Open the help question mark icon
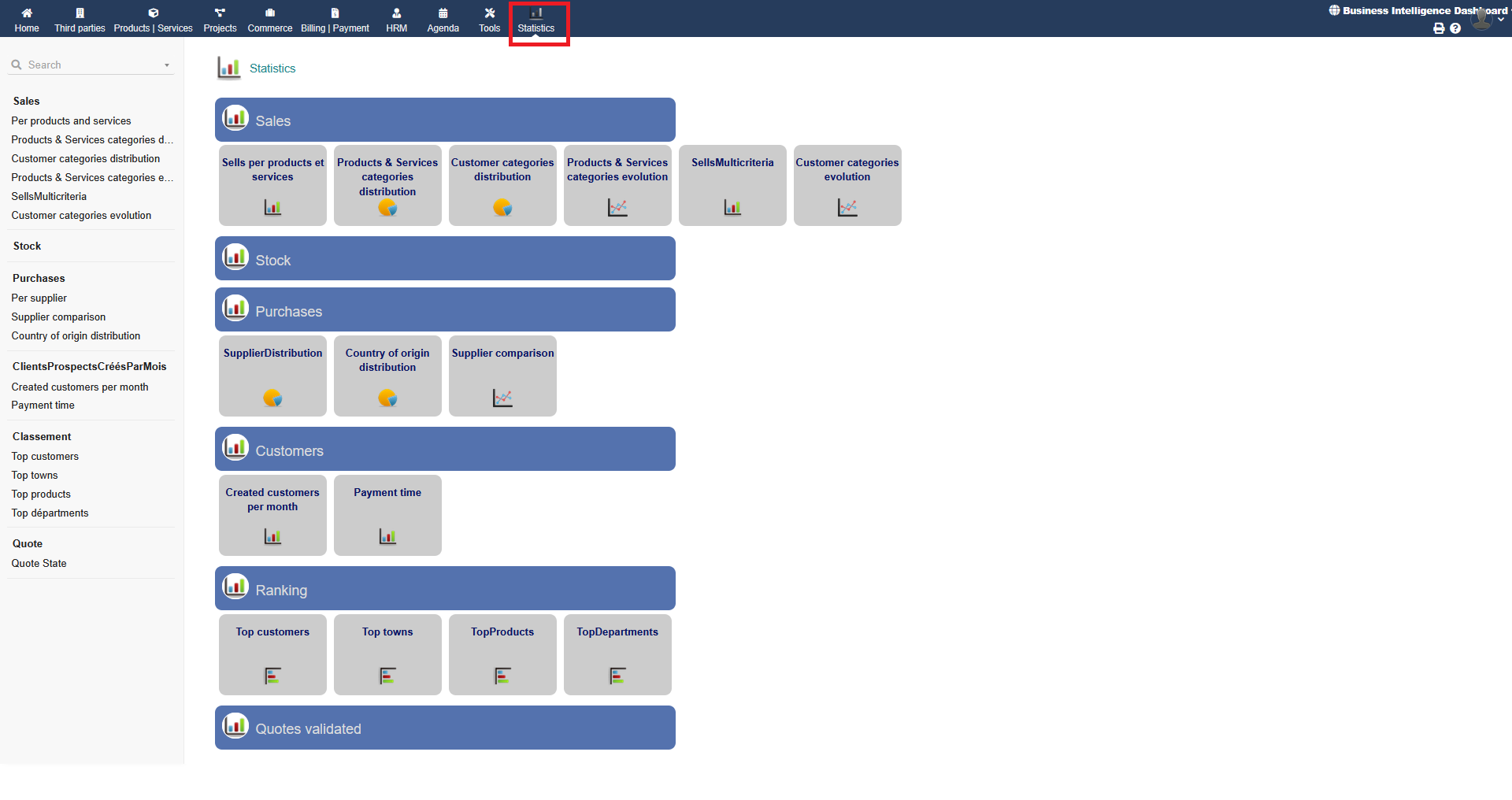This screenshot has height=800, width=1512. coord(1455,28)
